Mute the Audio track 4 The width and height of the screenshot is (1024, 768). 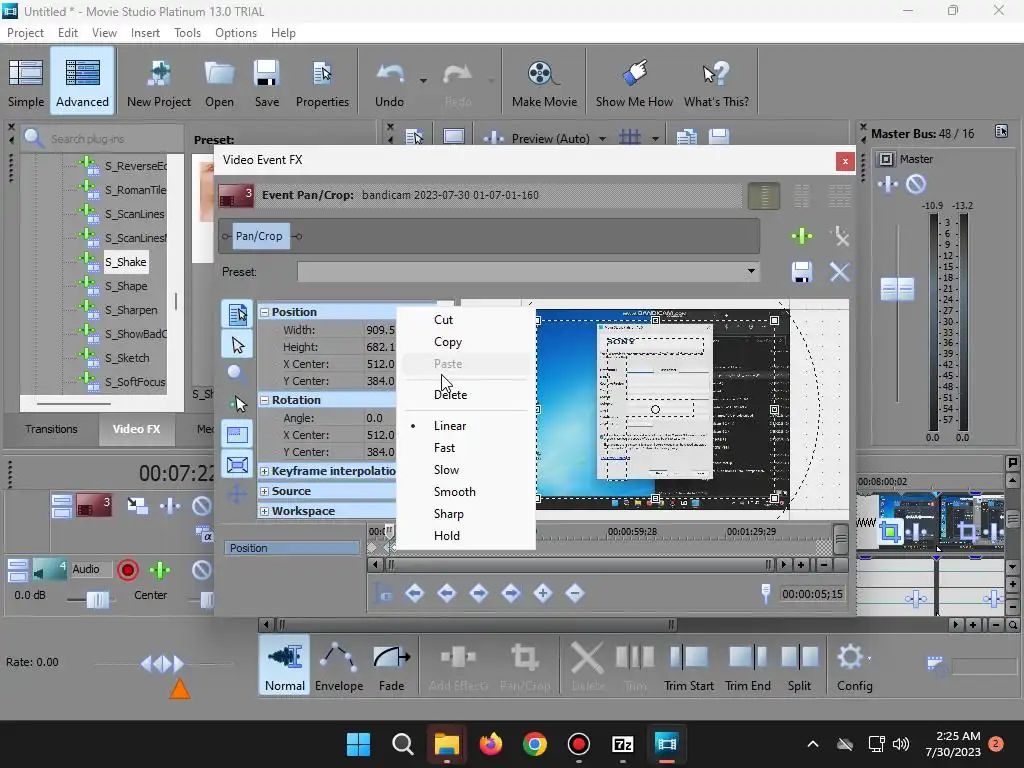click(x=202, y=570)
